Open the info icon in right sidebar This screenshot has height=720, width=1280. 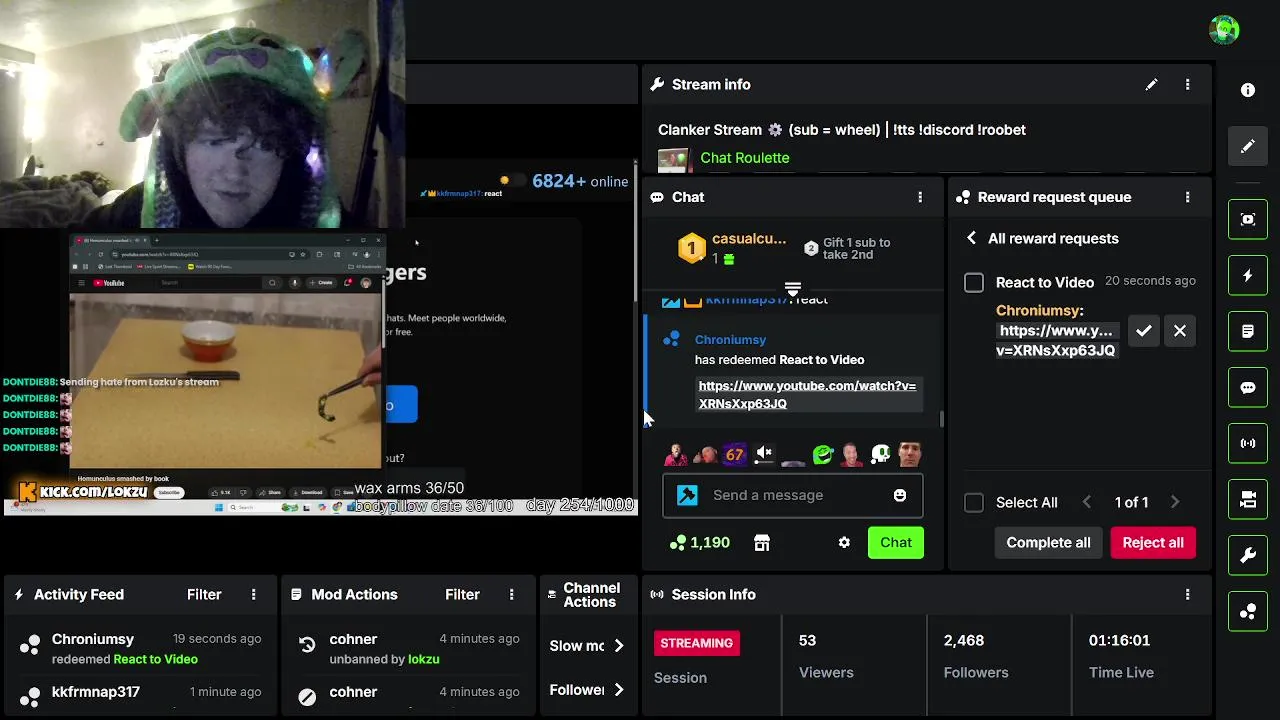coord(1248,90)
